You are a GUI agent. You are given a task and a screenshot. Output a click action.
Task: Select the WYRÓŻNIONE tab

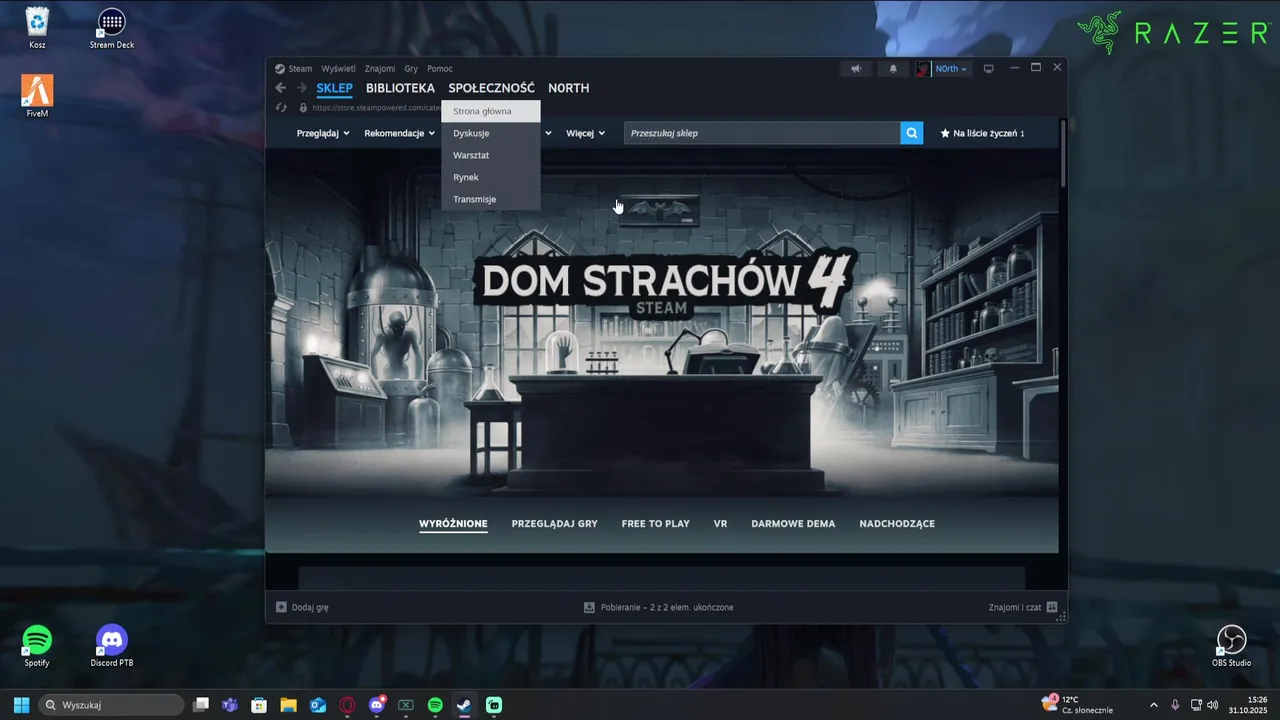(453, 524)
